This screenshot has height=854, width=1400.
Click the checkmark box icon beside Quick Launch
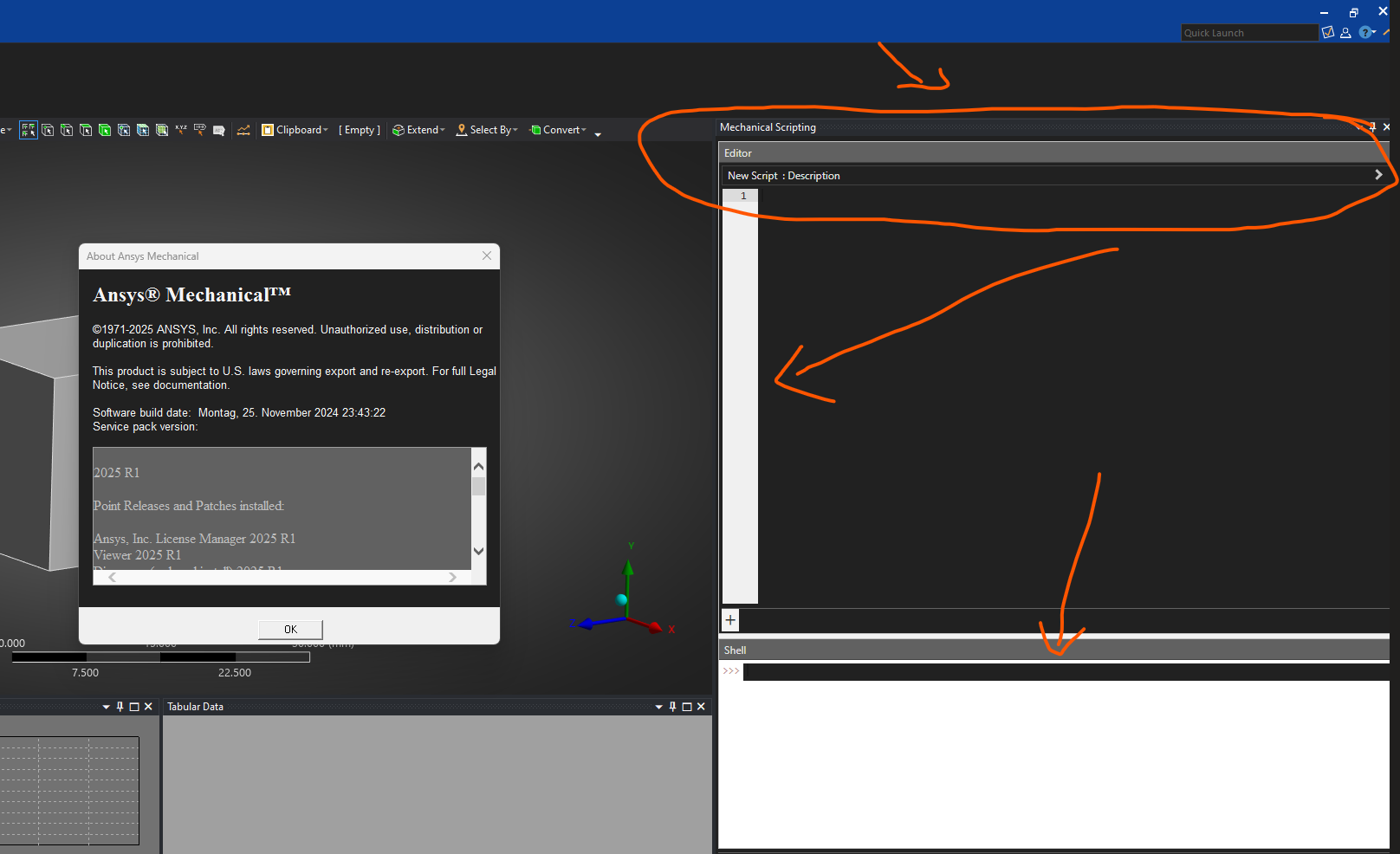click(x=1328, y=33)
